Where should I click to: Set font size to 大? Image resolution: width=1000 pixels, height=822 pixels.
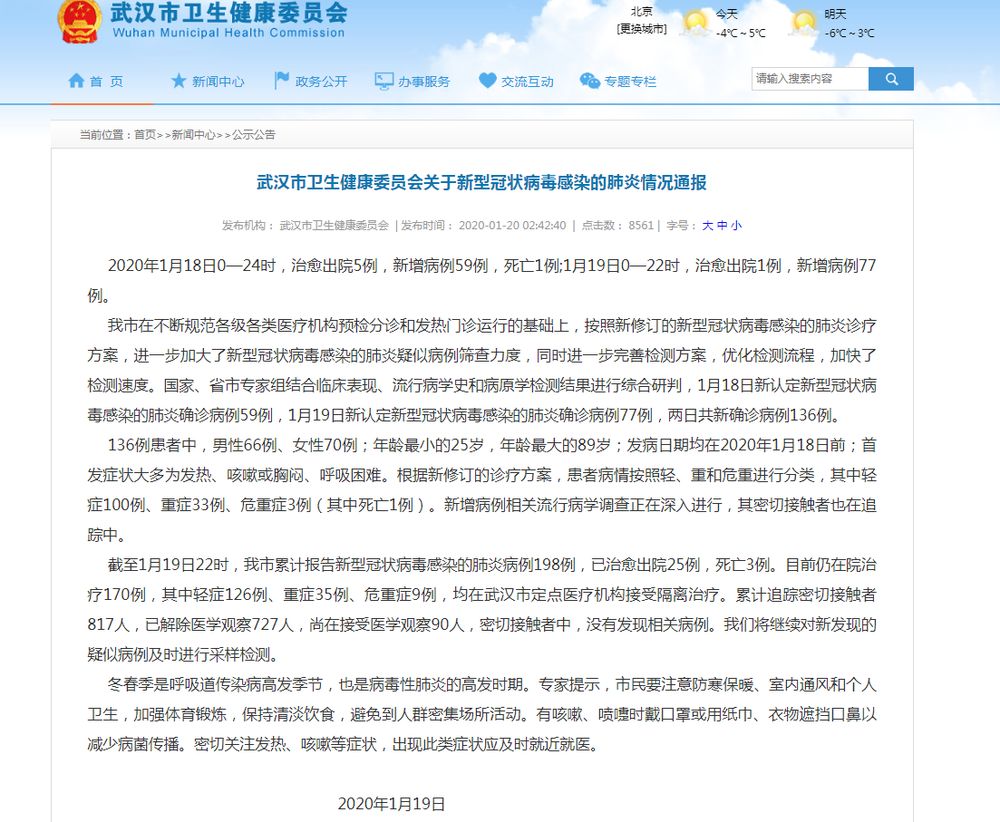(x=707, y=226)
